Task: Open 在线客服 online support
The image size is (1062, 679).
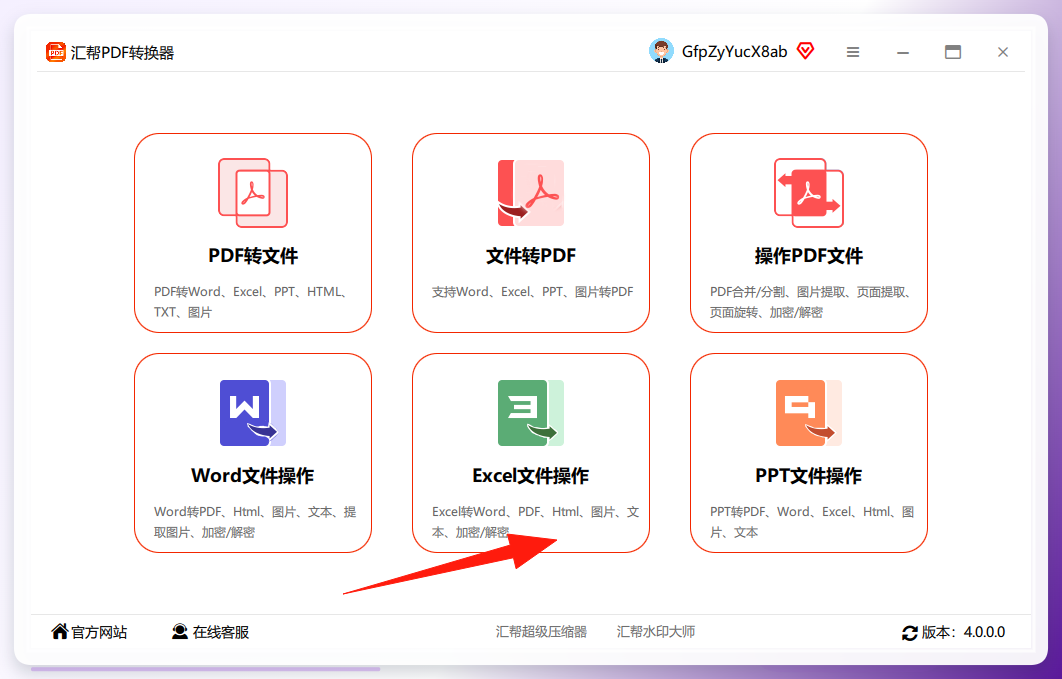Action: (x=221, y=632)
